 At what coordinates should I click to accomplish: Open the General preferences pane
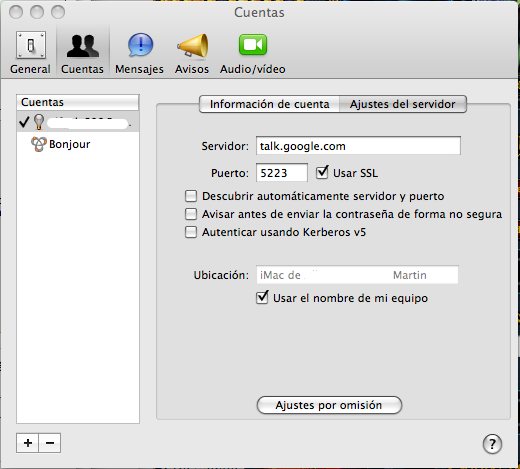point(30,52)
